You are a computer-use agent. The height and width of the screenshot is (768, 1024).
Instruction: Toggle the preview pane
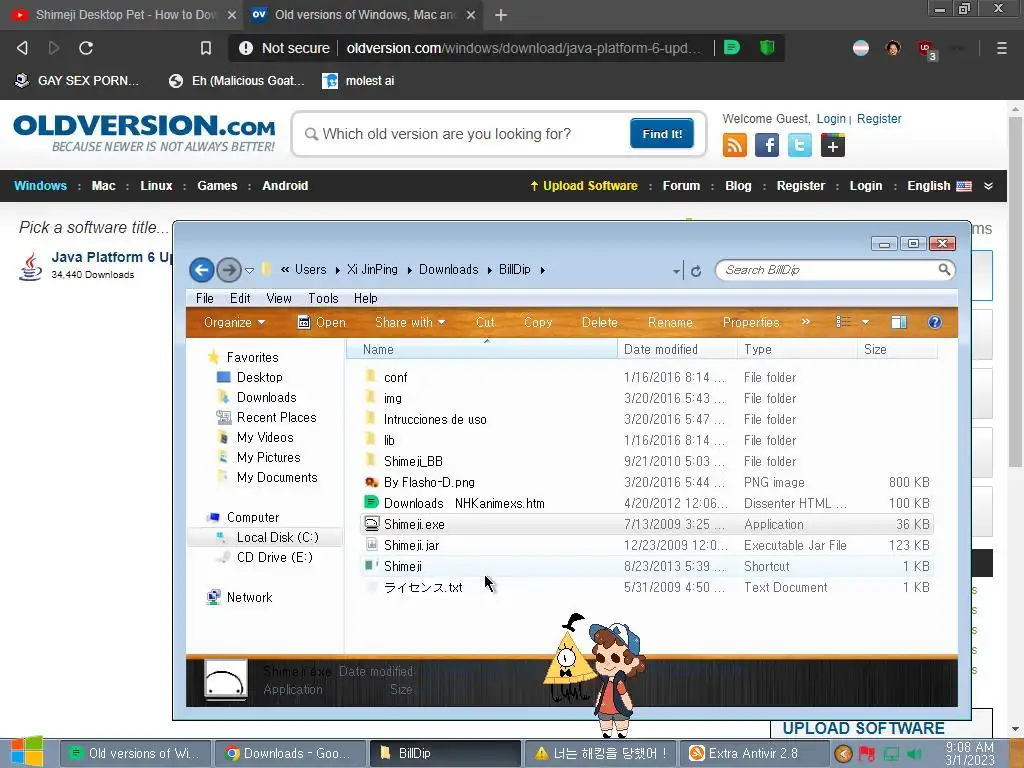point(899,322)
